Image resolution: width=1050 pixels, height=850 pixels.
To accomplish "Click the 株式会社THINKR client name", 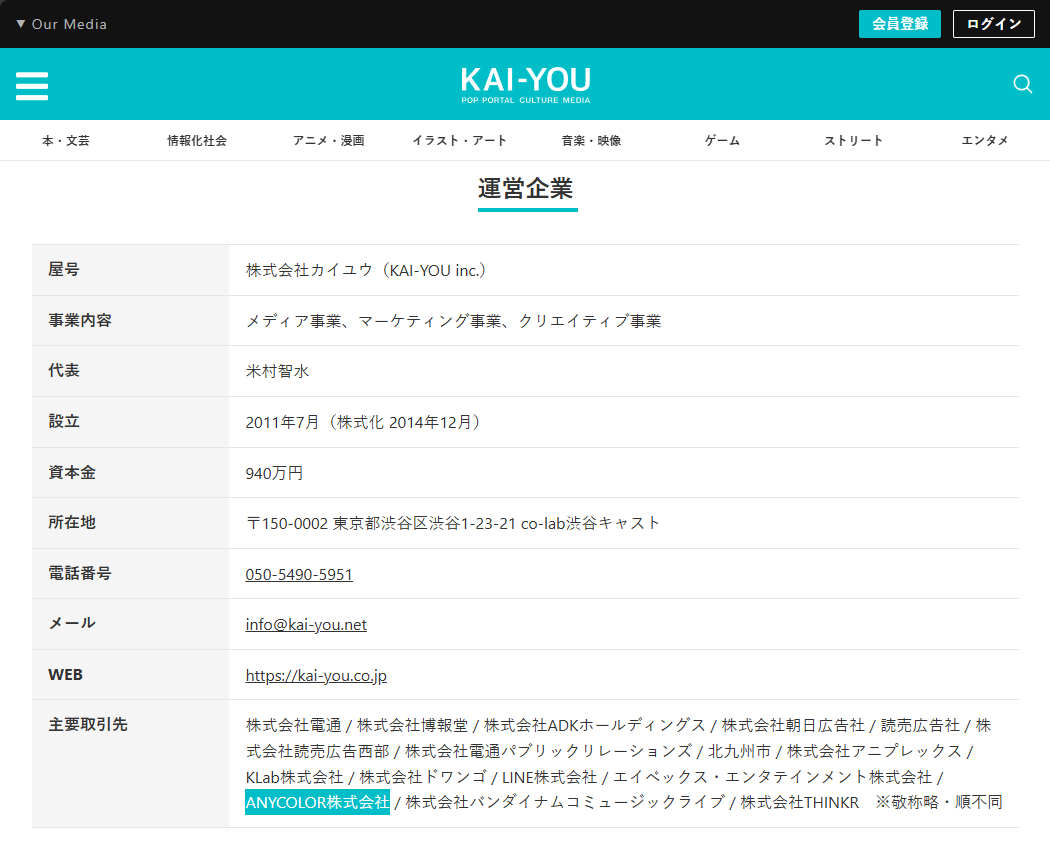I will coord(800,802).
